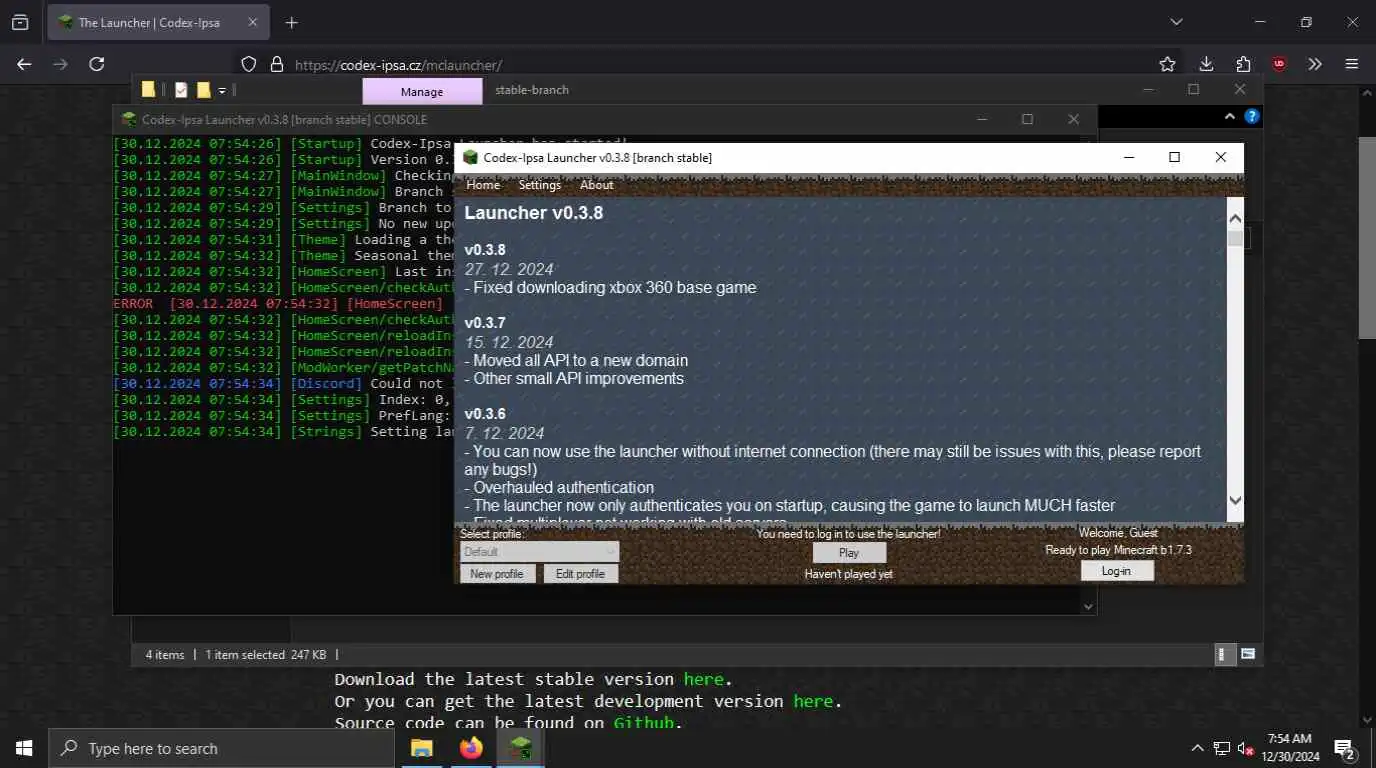Open the Select profile dropdown
1376x768 pixels.
(x=539, y=552)
